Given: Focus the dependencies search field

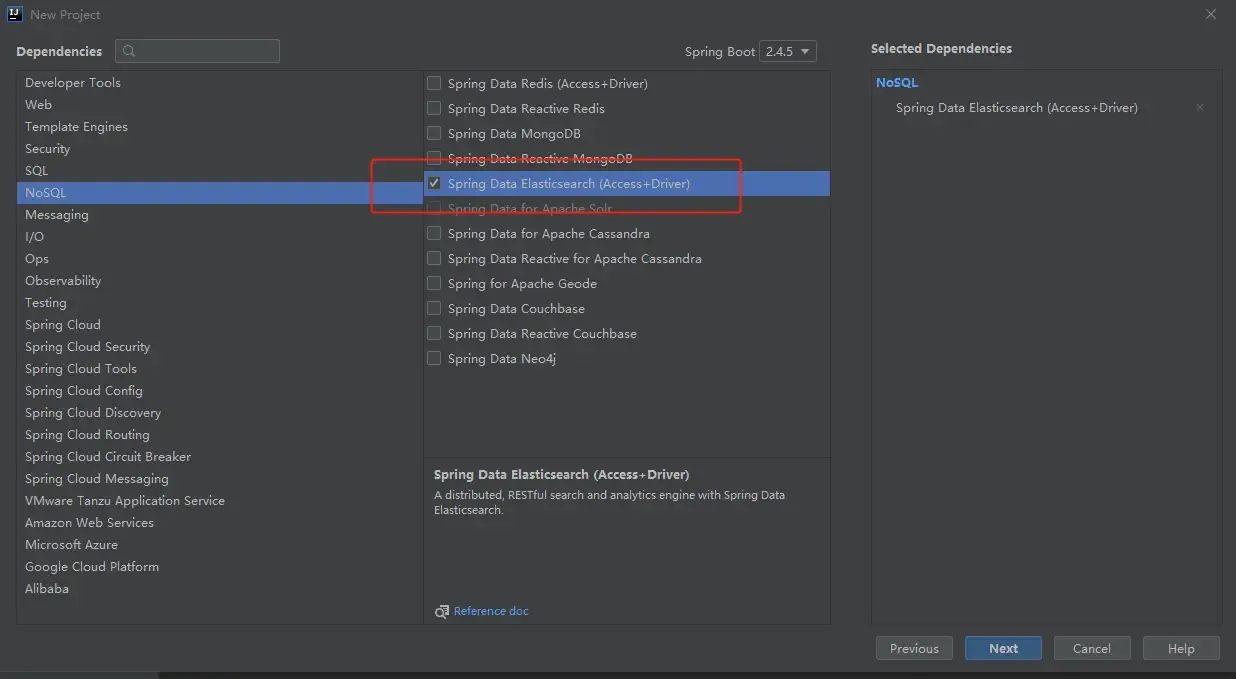Looking at the screenshot, I should click(207, 51).
